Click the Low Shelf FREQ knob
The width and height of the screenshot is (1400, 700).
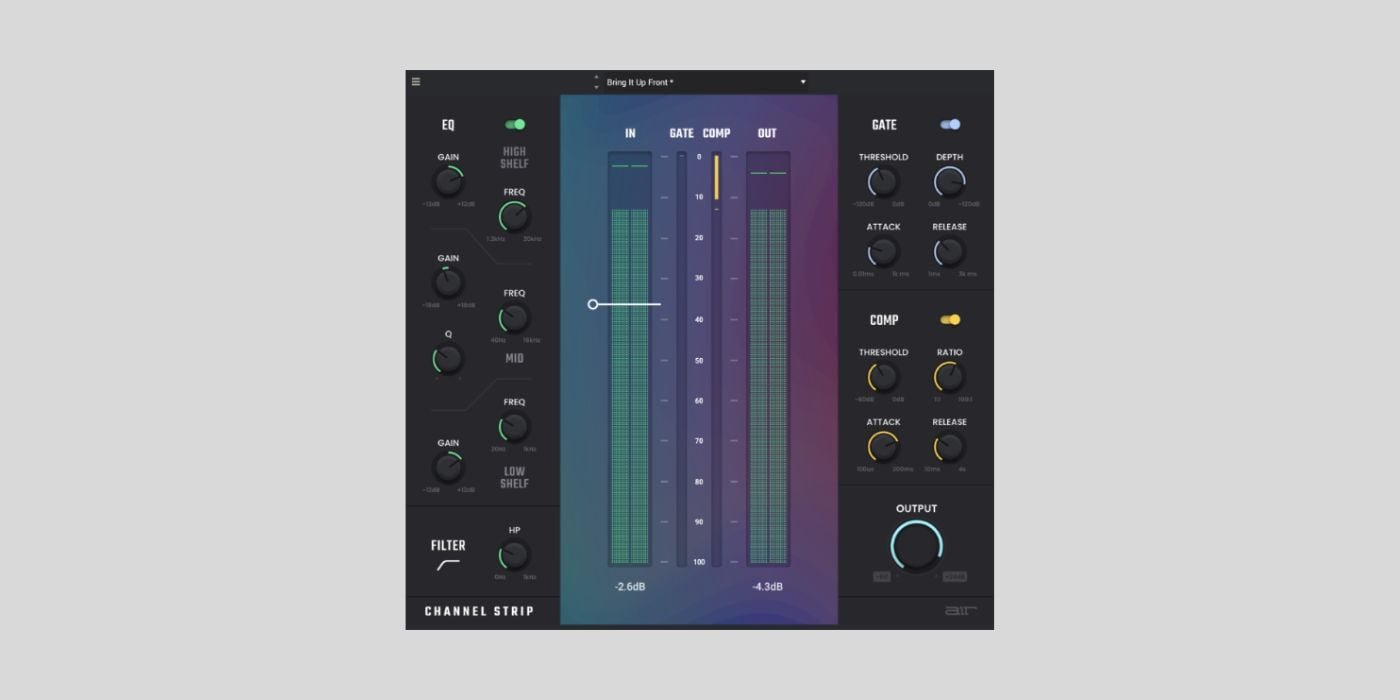point(514,427)
